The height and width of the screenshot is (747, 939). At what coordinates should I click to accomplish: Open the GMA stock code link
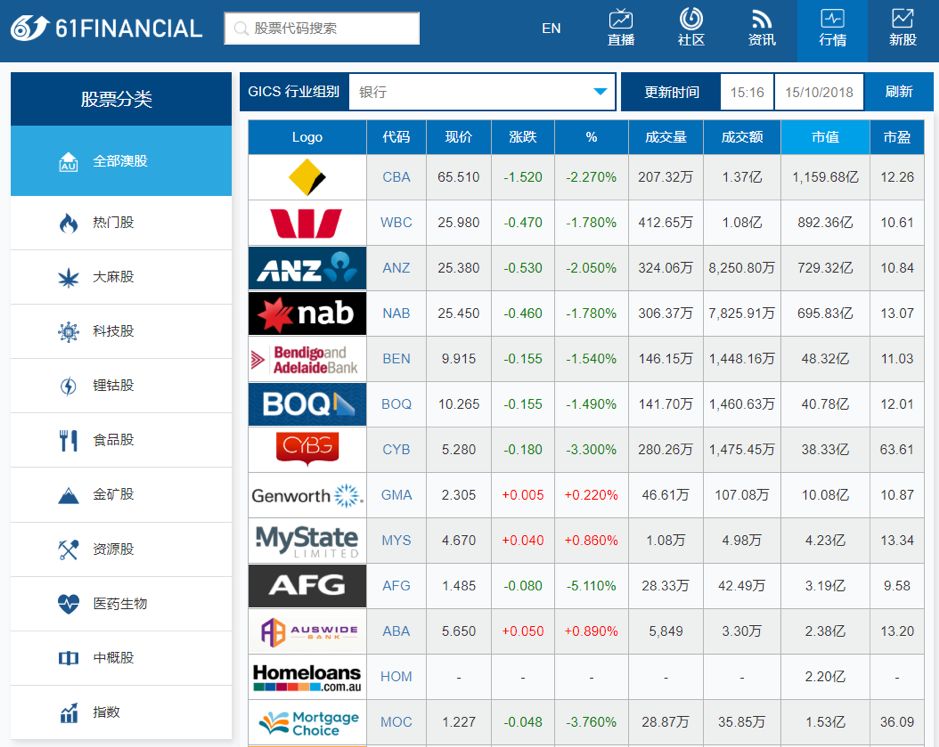click(396, 495)
